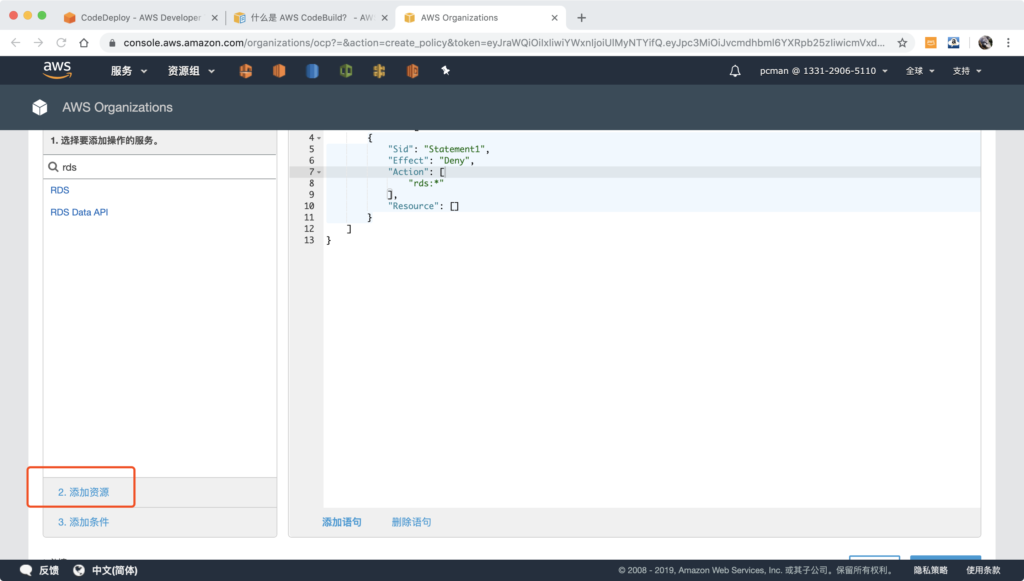Expand the 服务 services menu
Screen dimensions: 1024x581
pyautogui.click(x=129, y=71)
